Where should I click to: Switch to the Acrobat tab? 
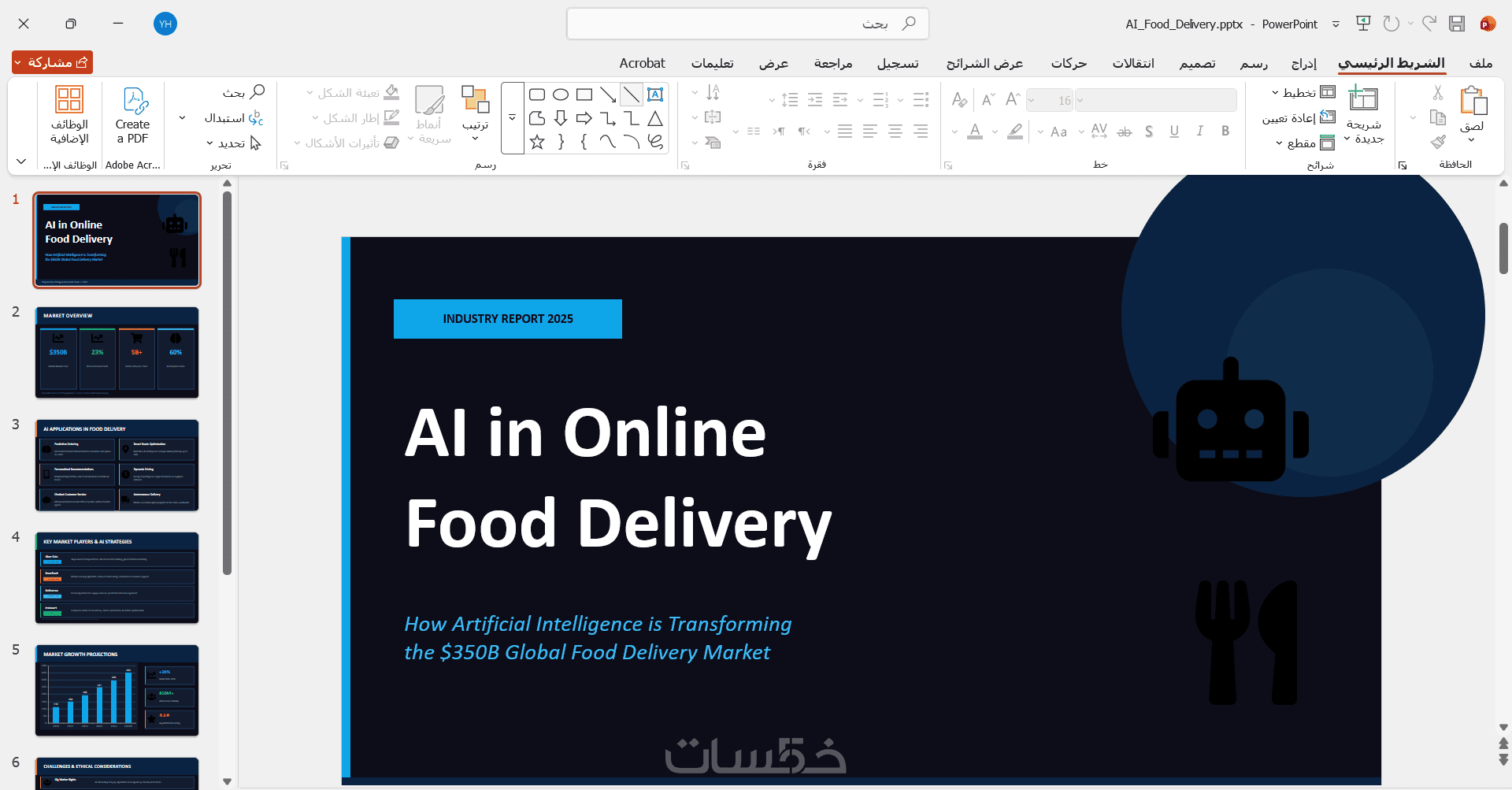(x=642, y=63)
